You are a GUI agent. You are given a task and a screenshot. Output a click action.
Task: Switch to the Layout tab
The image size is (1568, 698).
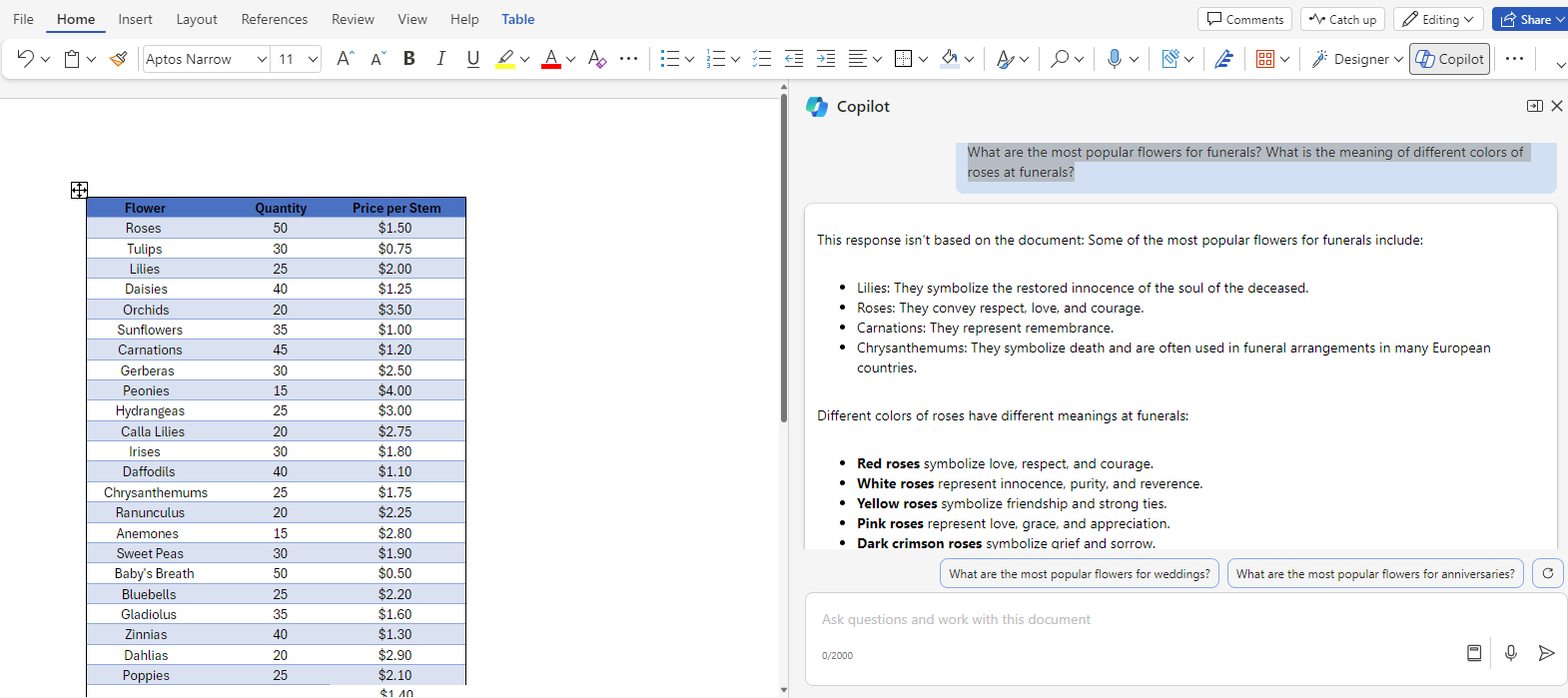tap(197, 19)
